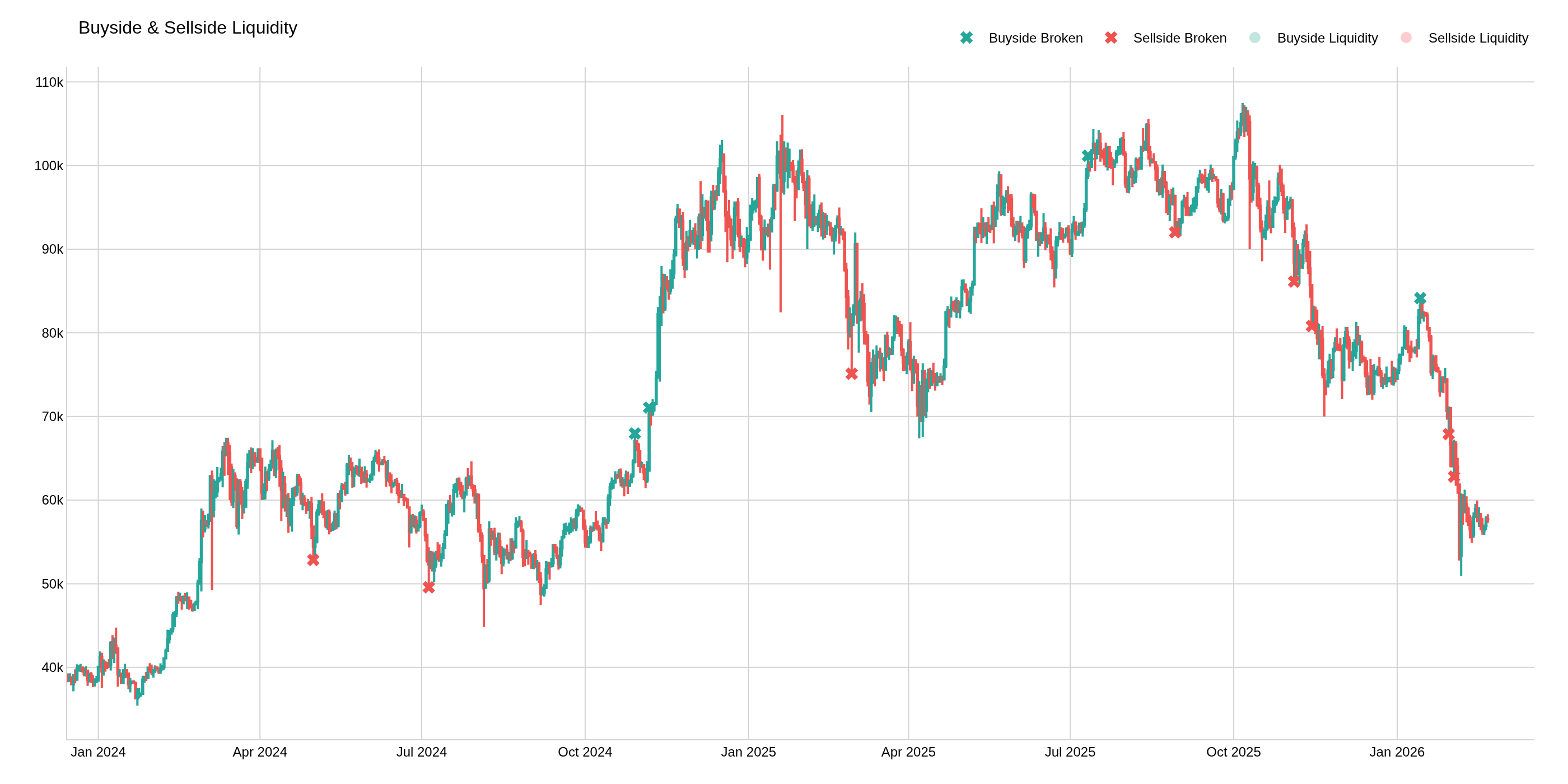Click the pale teal dot icon for Buyside Liquidity
This screenshot has width=1568, height=784.
pos(1255,38)
